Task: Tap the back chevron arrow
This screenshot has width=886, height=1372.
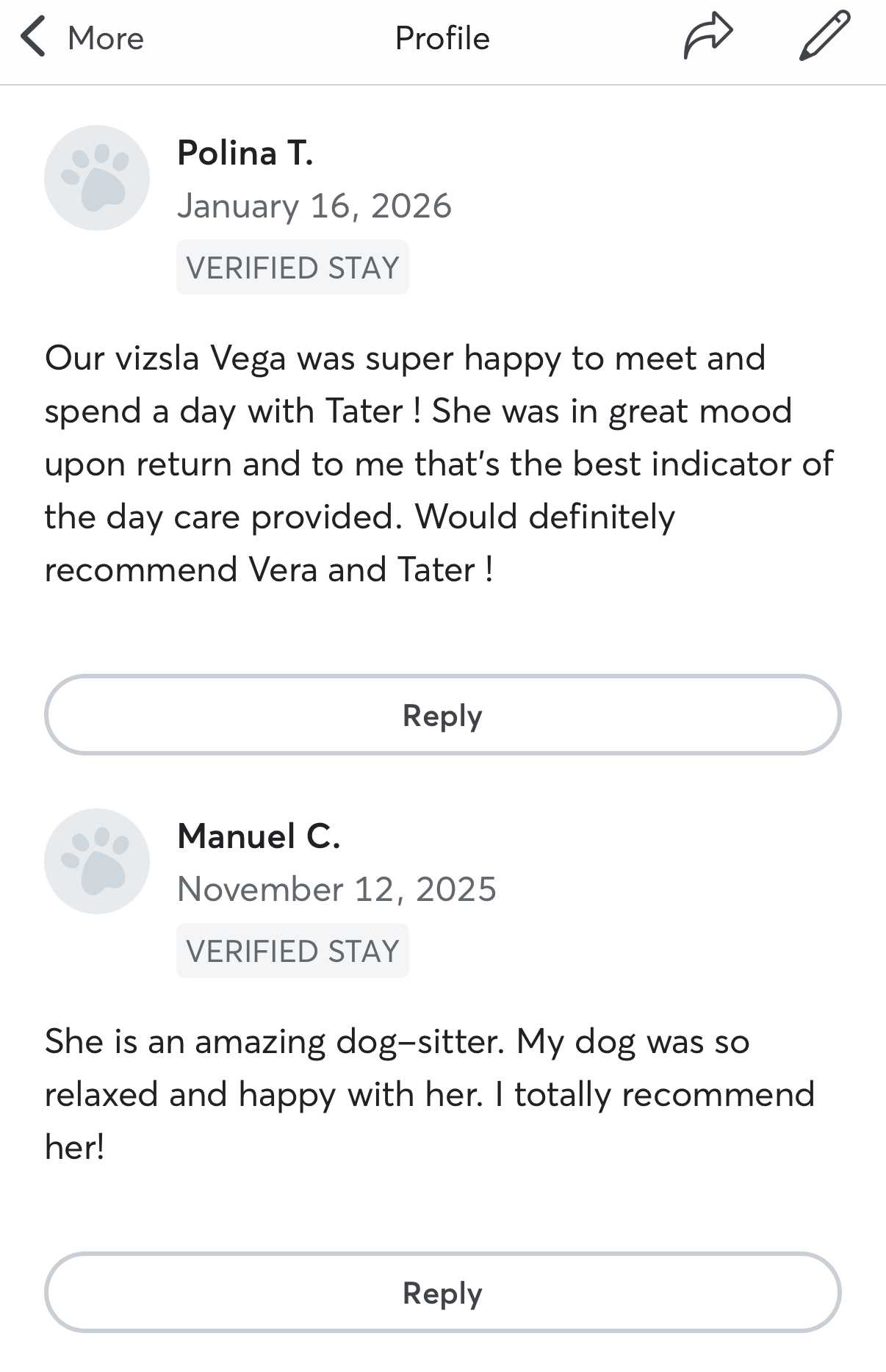Action: [33, 38]
